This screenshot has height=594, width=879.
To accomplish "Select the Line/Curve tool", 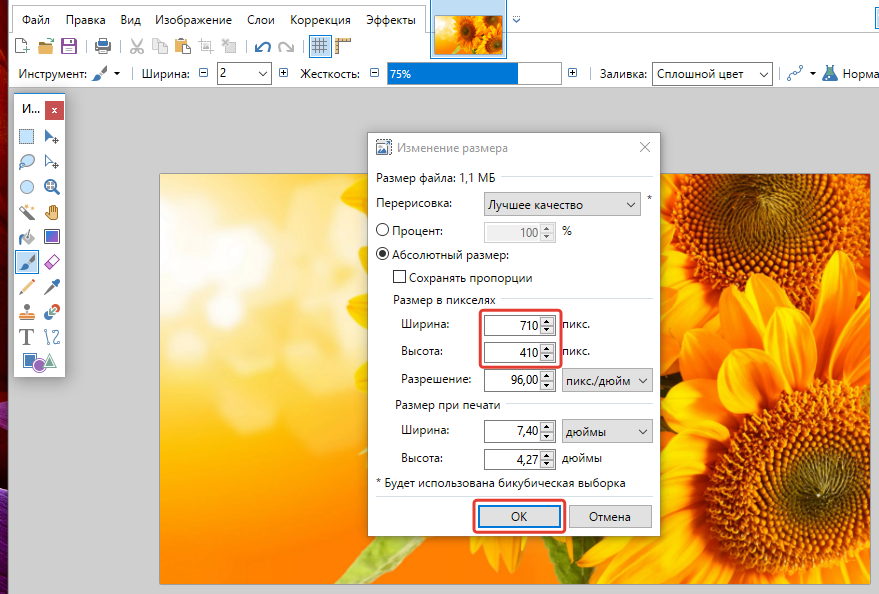I will coord(52,337).
